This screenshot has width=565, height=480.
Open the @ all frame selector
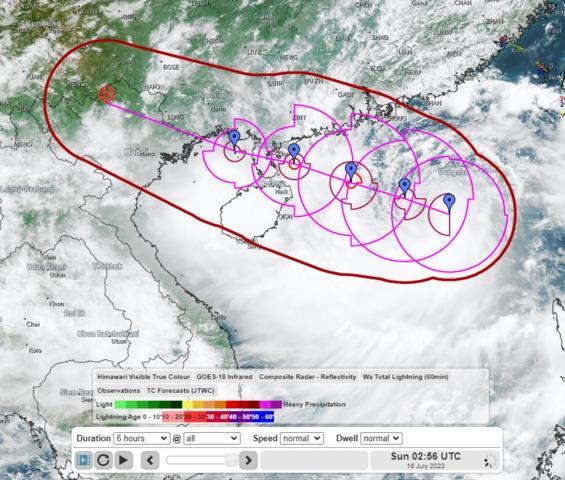[x=212, y=438]
